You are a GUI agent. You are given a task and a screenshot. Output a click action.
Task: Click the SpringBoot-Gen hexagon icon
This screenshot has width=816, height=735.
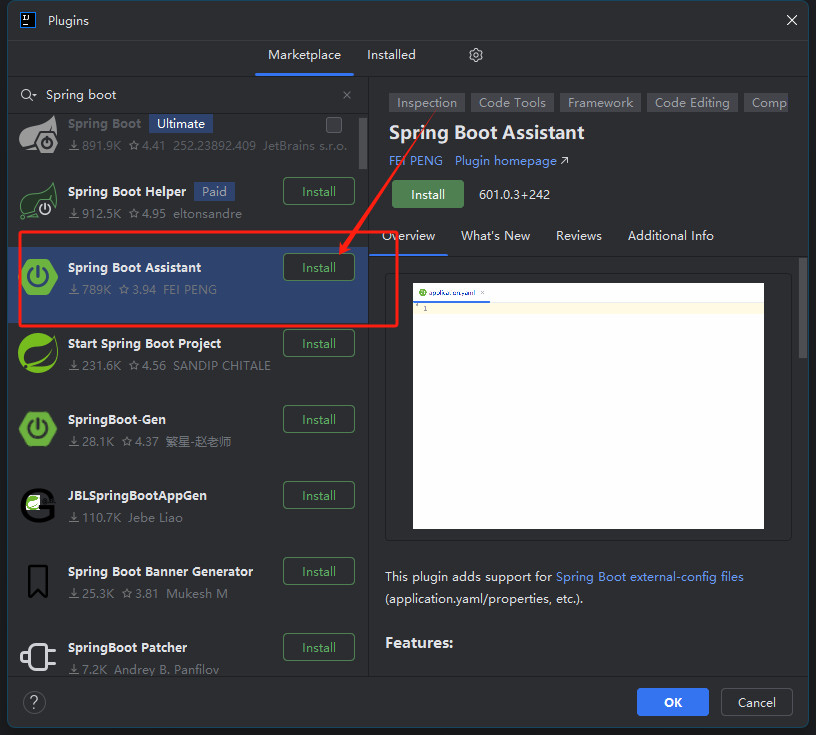click(x=38, y=429)
